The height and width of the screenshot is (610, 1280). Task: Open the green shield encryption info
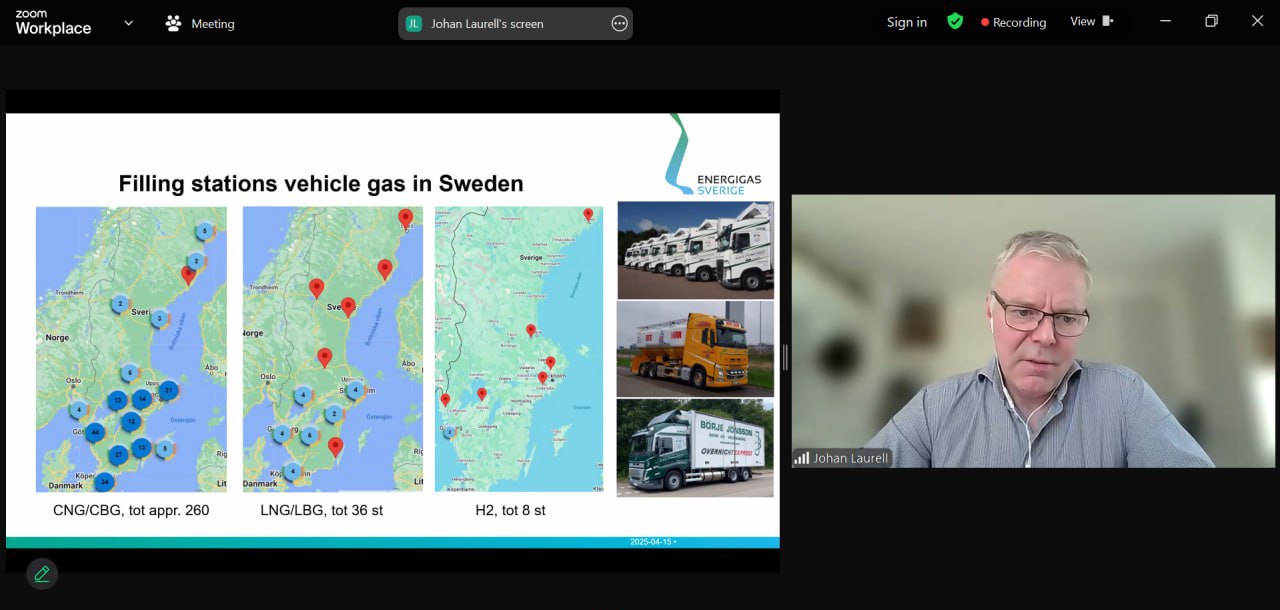955,21
